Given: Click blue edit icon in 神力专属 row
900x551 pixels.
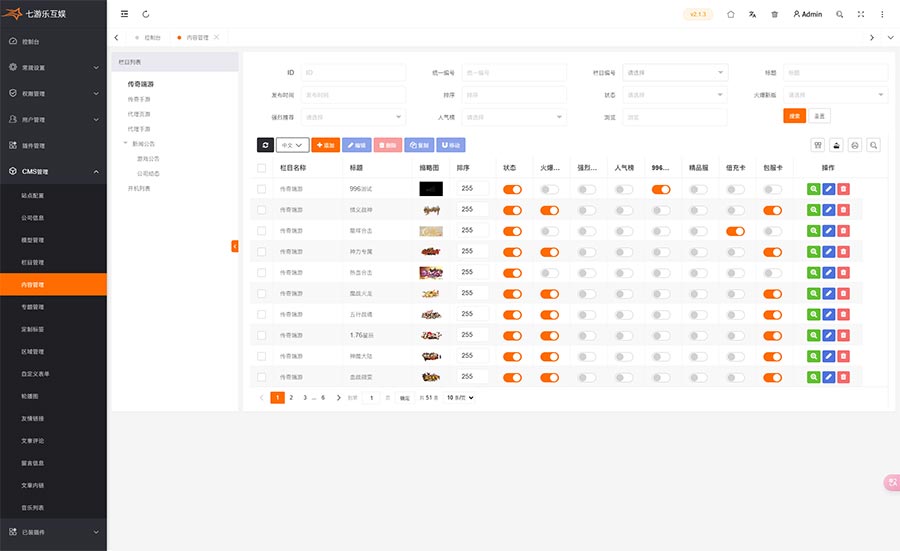Looking at the screenshot, I should tap(829, 251).
